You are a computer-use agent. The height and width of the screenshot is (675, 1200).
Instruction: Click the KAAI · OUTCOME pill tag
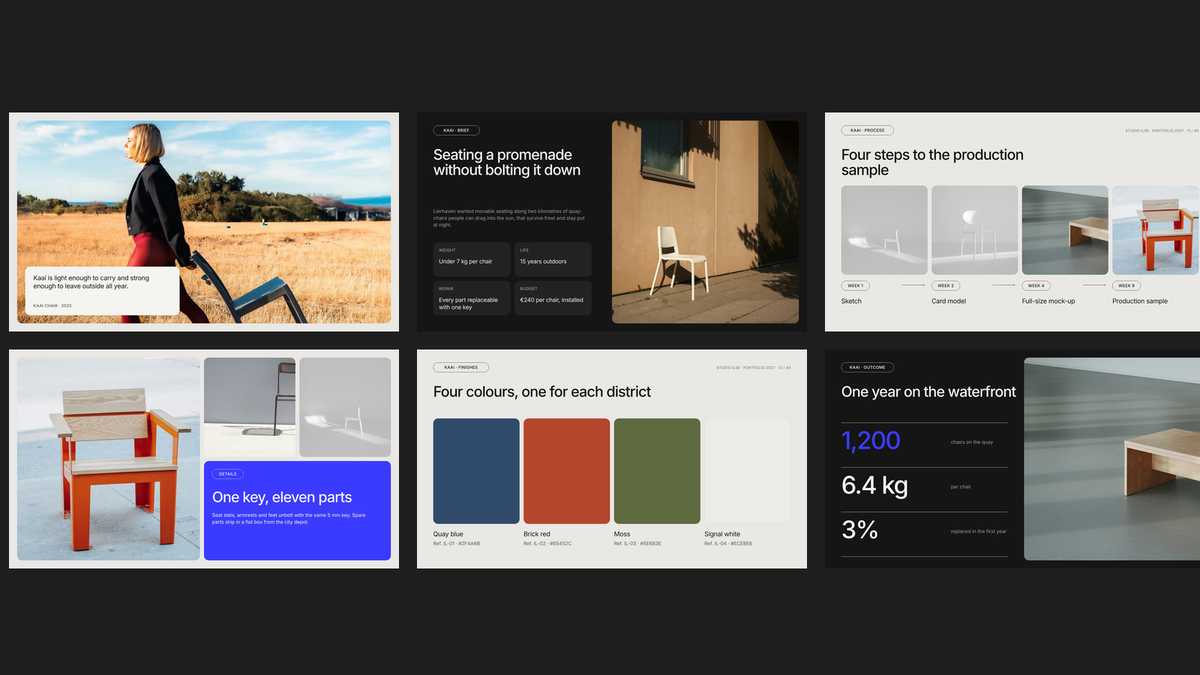coord(867,367)
